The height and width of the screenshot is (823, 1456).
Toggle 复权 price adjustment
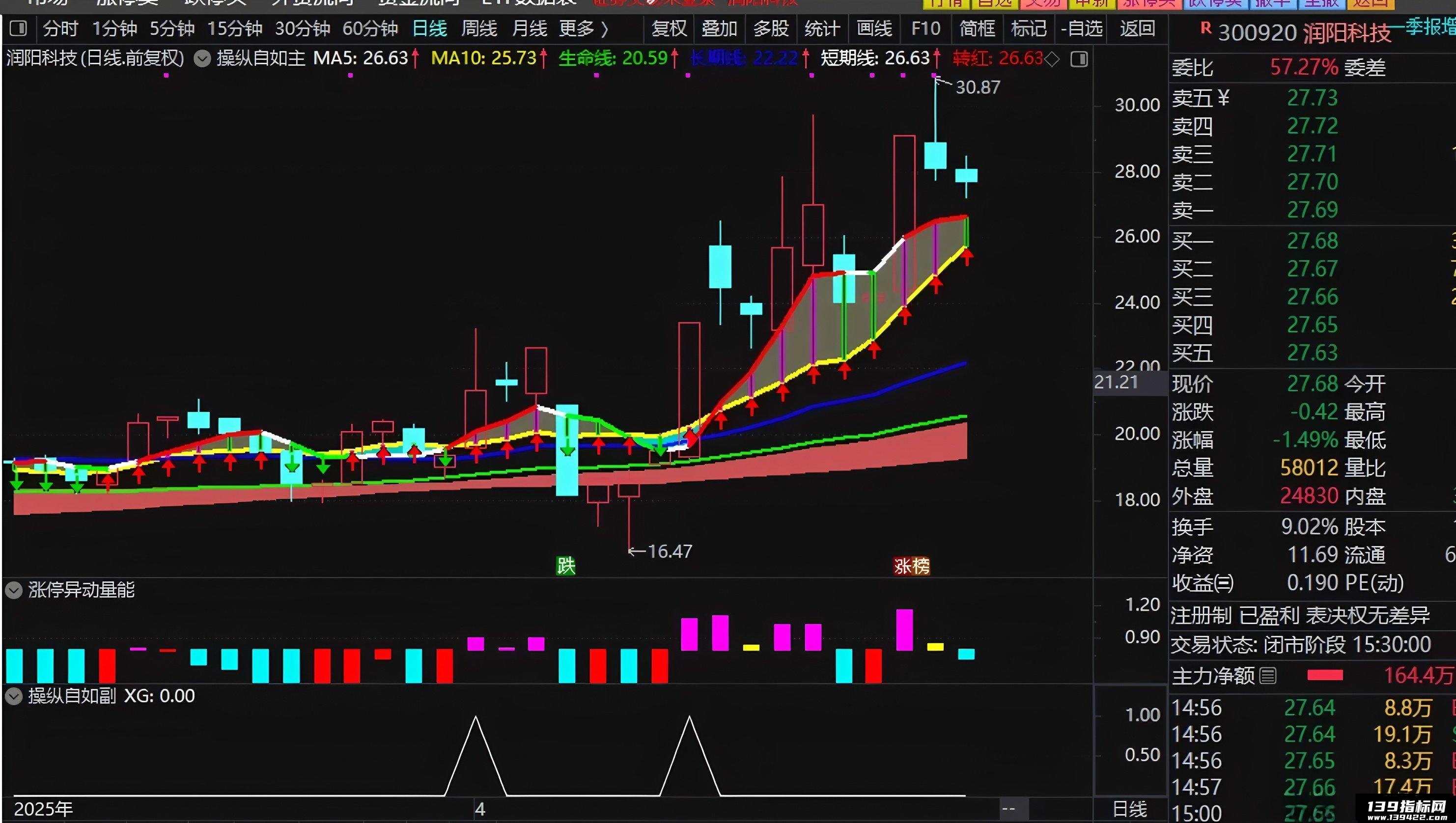click(669, 28)
